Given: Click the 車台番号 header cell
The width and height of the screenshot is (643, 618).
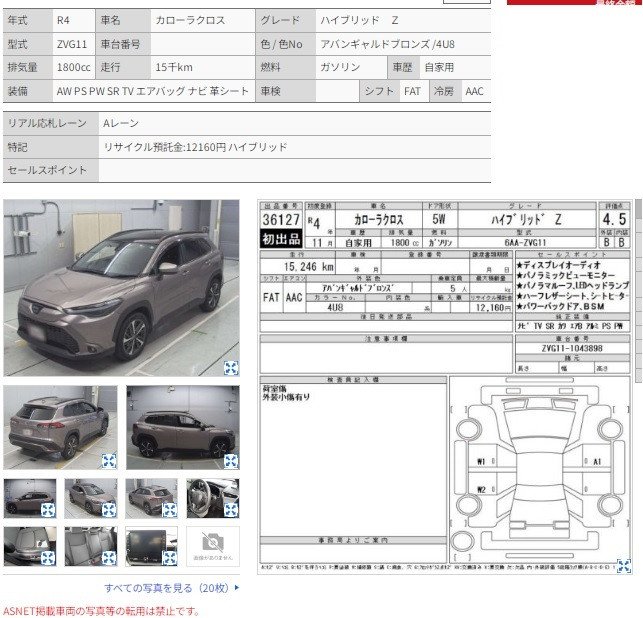Looking at the screenshot, I should coord(123,44).
